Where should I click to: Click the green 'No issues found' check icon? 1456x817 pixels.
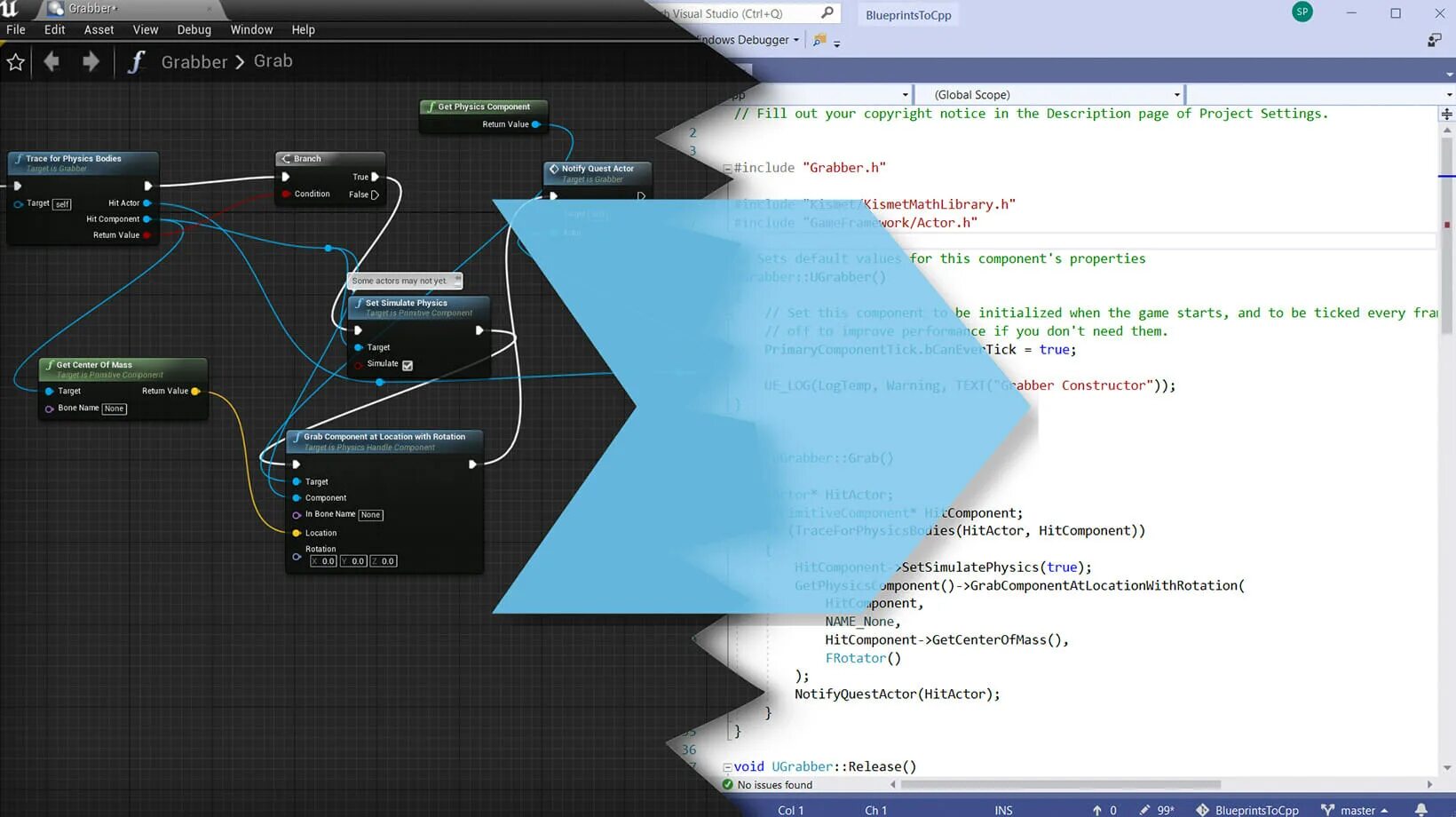(728, 785)
